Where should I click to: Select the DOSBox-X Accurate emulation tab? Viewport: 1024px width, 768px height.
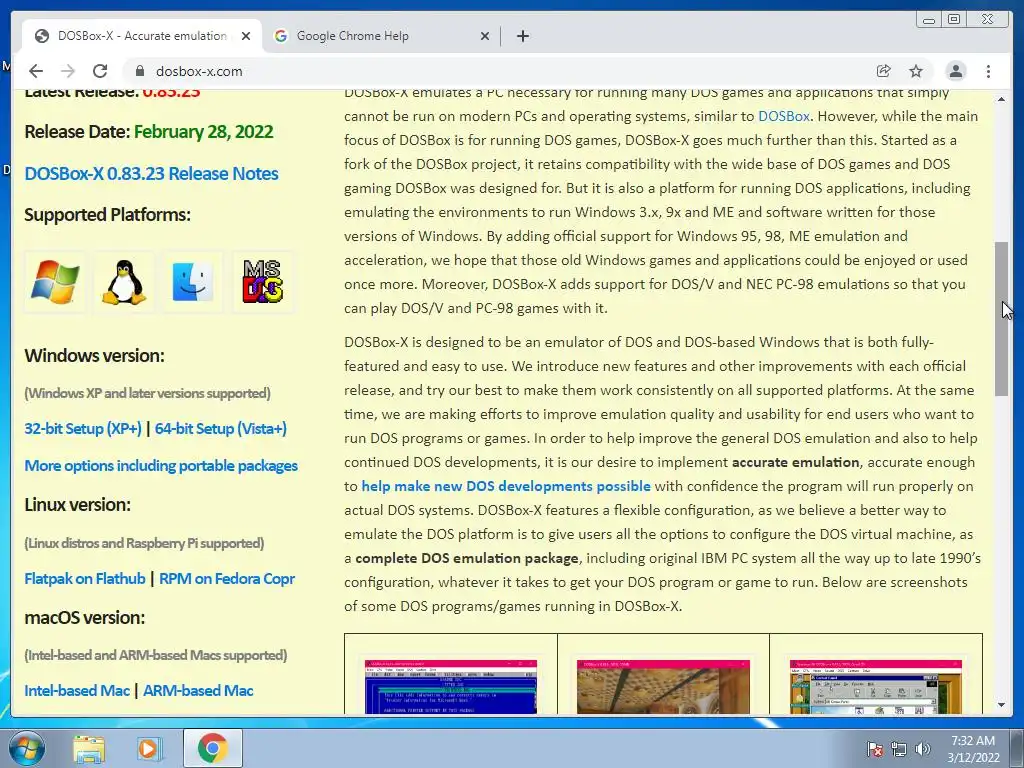142,36
